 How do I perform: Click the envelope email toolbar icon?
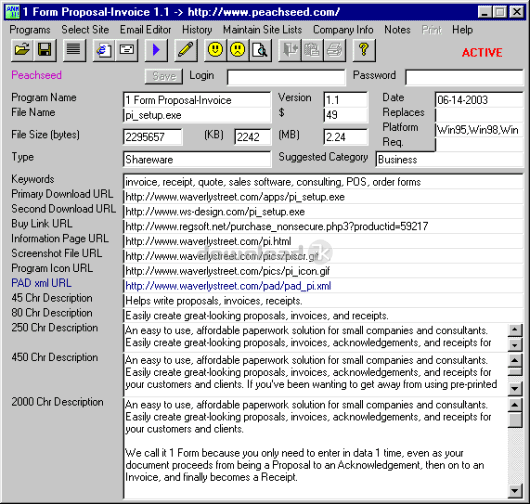point(126,50)
